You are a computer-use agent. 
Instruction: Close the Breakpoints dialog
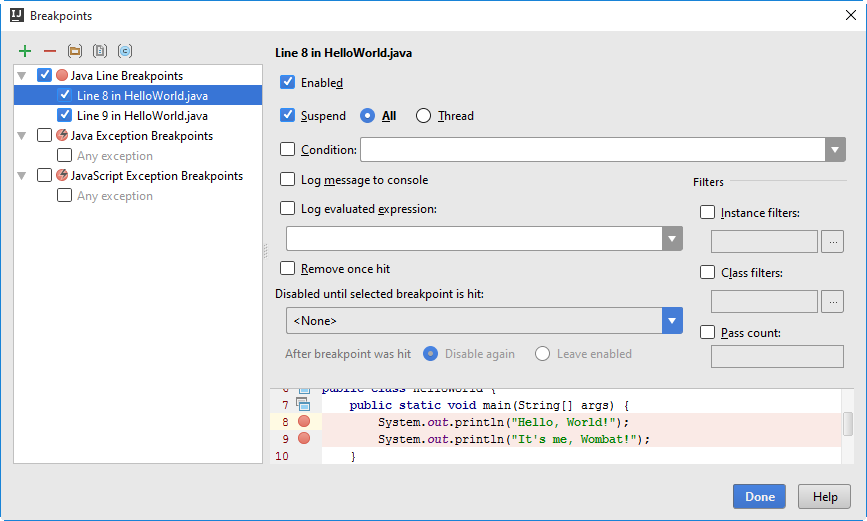click(851, 15)
